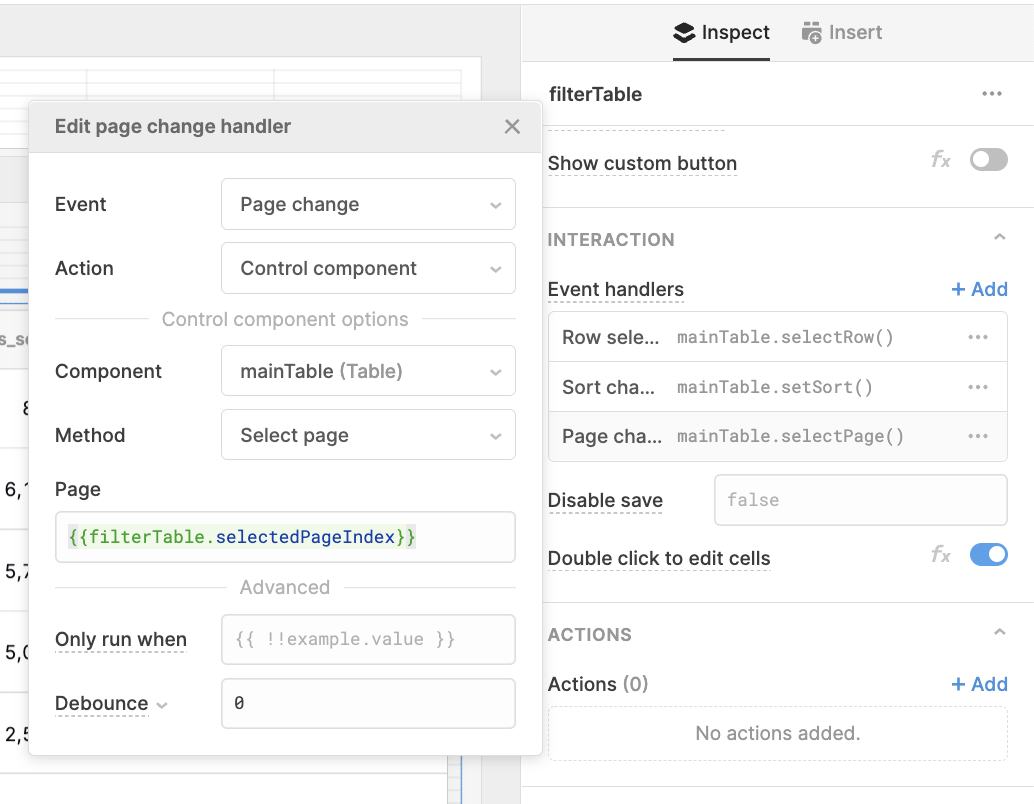Image resolution: width=1034 pixels, height=804 pixels.
Task: Open options for the Row selection handler
Action: 977,337
